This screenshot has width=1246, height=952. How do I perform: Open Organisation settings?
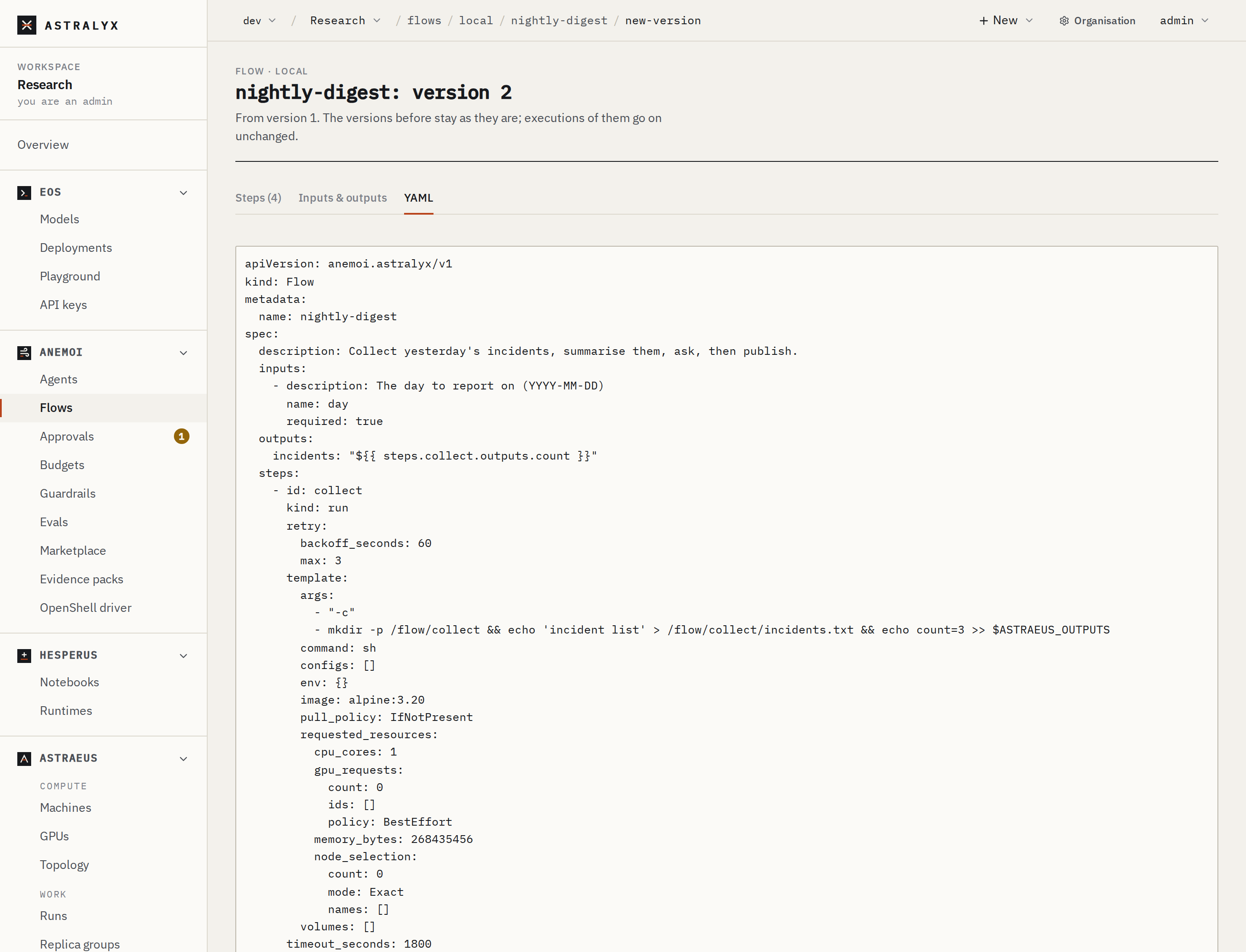[x=1098, y=21]
